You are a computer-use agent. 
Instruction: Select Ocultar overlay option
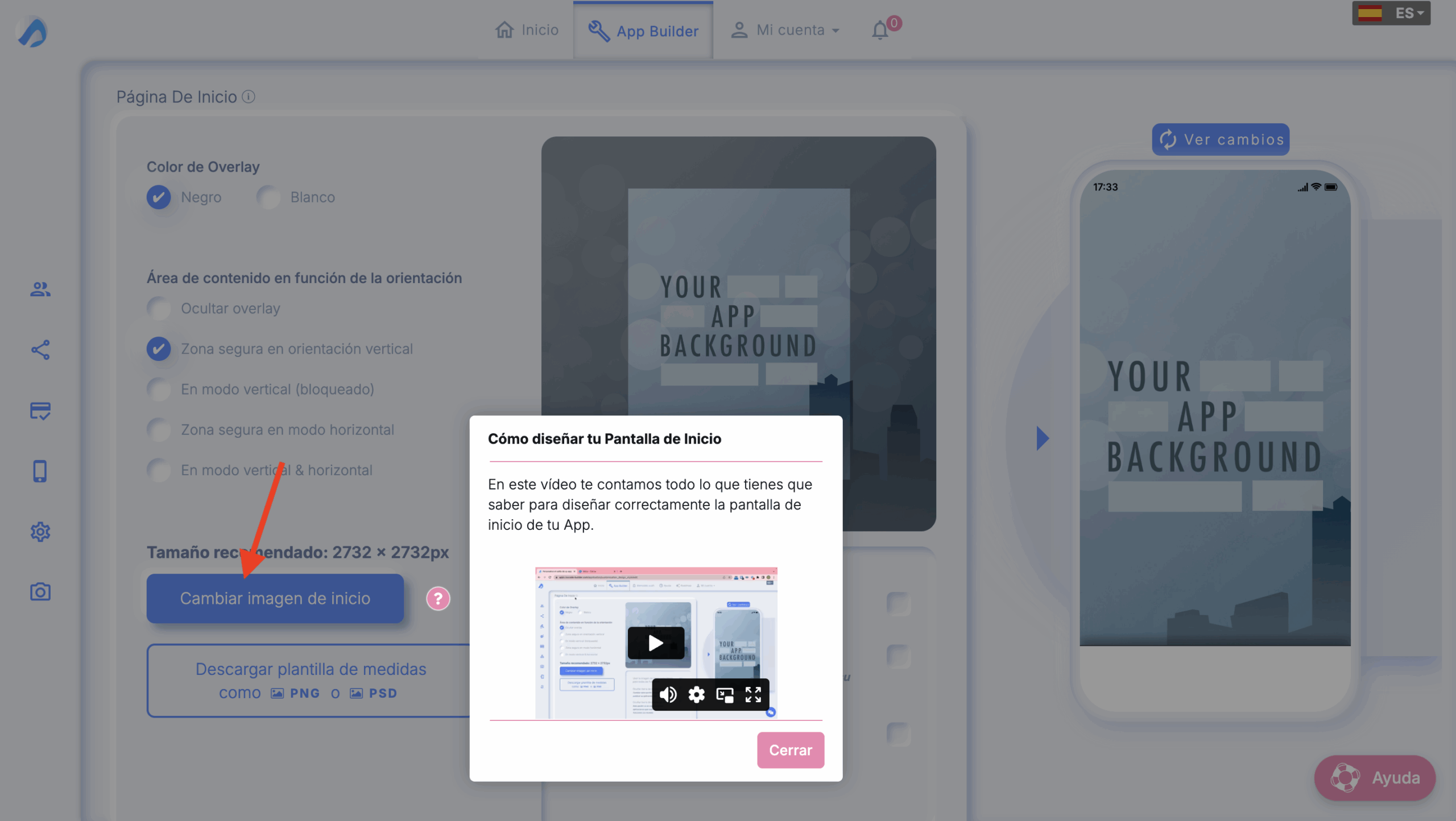(x=159, y=308)
